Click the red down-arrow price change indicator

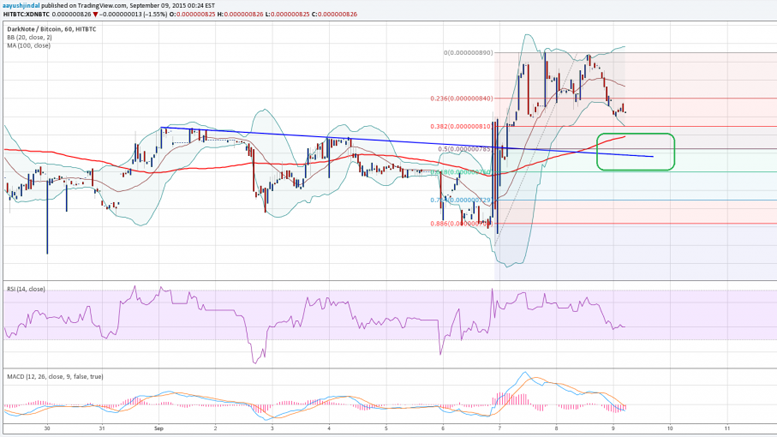click(x=95, y=15)
